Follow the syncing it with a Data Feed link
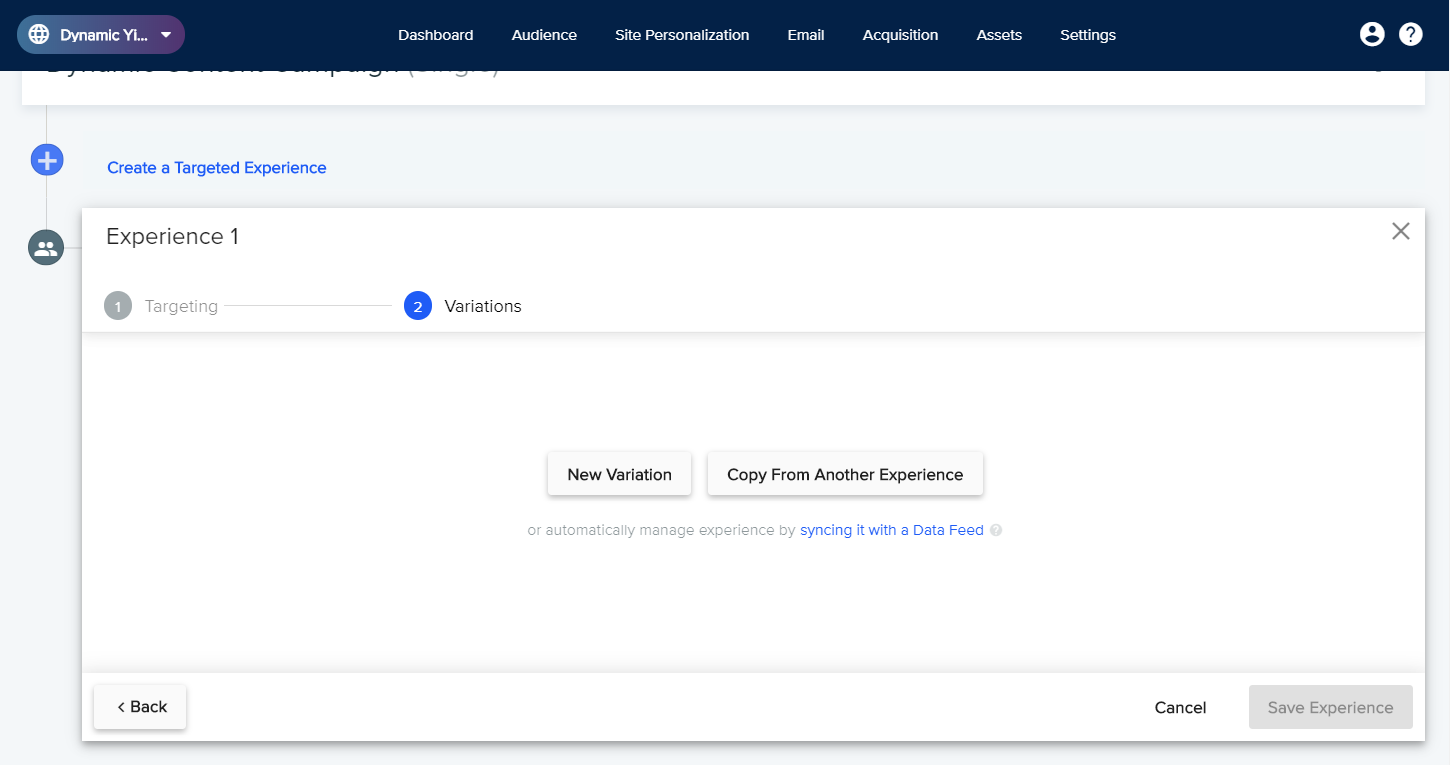The image size is (1450, 765). [891, 529]
